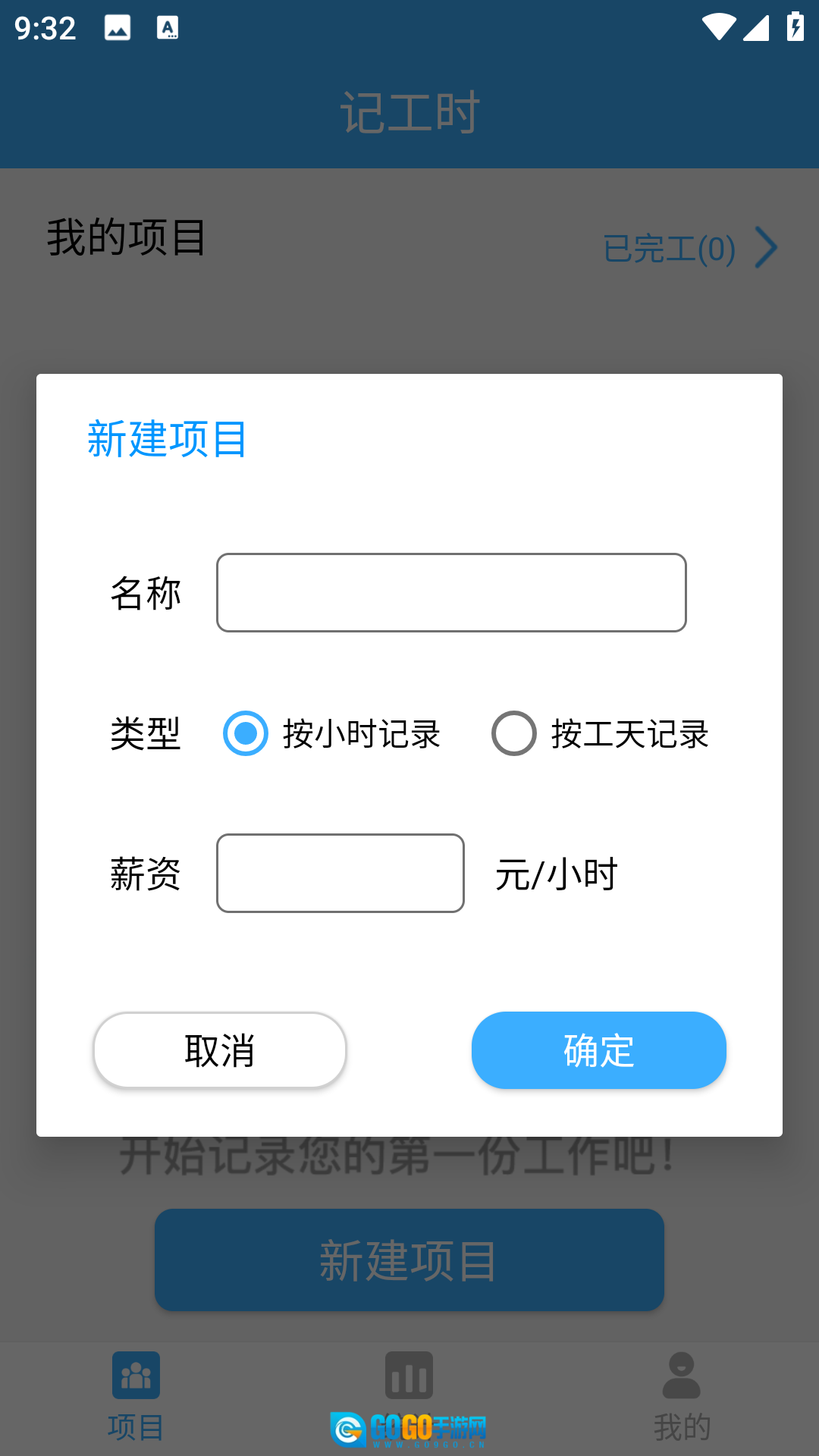Select 按工天记录 radio option

pos(514,733)
